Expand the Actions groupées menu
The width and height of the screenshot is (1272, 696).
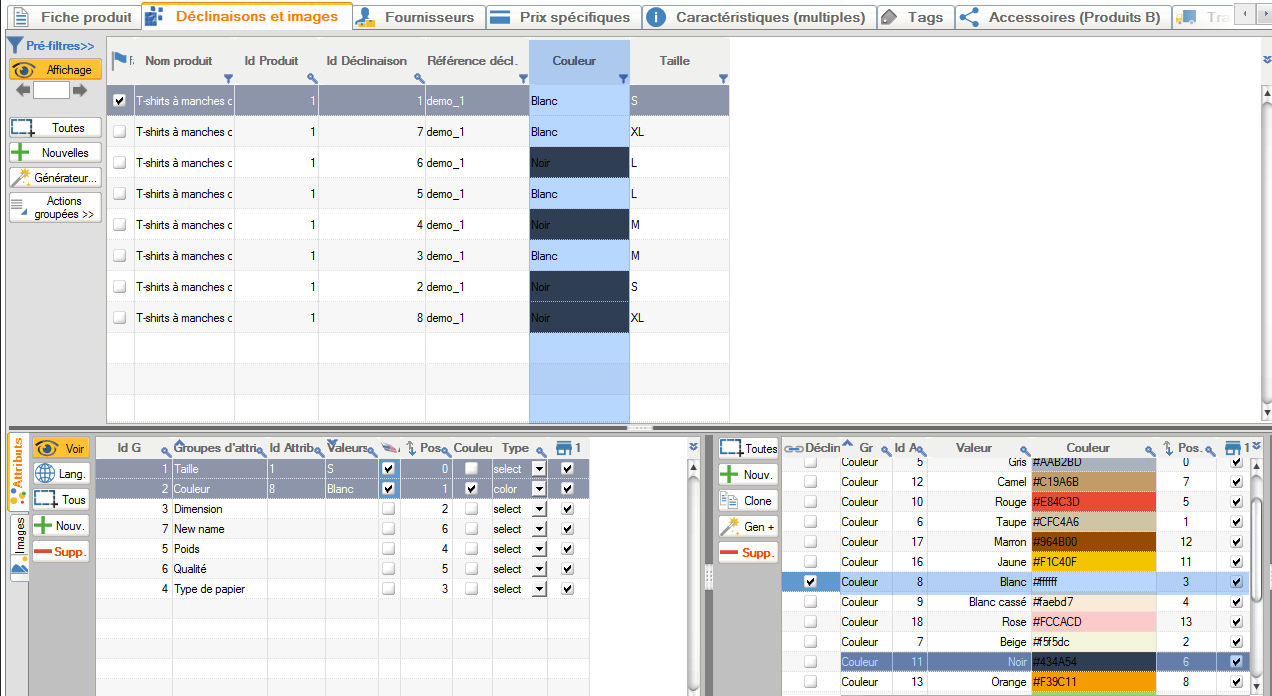click(x=55, y=208)
